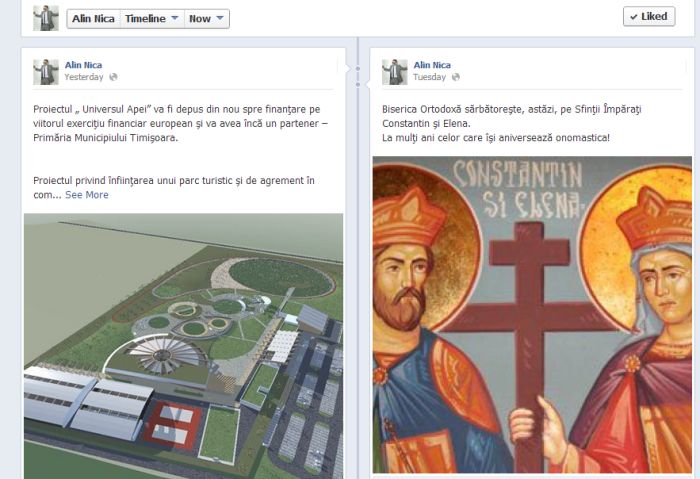Click globe privacy icon next to Tuesday

point(455,77)
